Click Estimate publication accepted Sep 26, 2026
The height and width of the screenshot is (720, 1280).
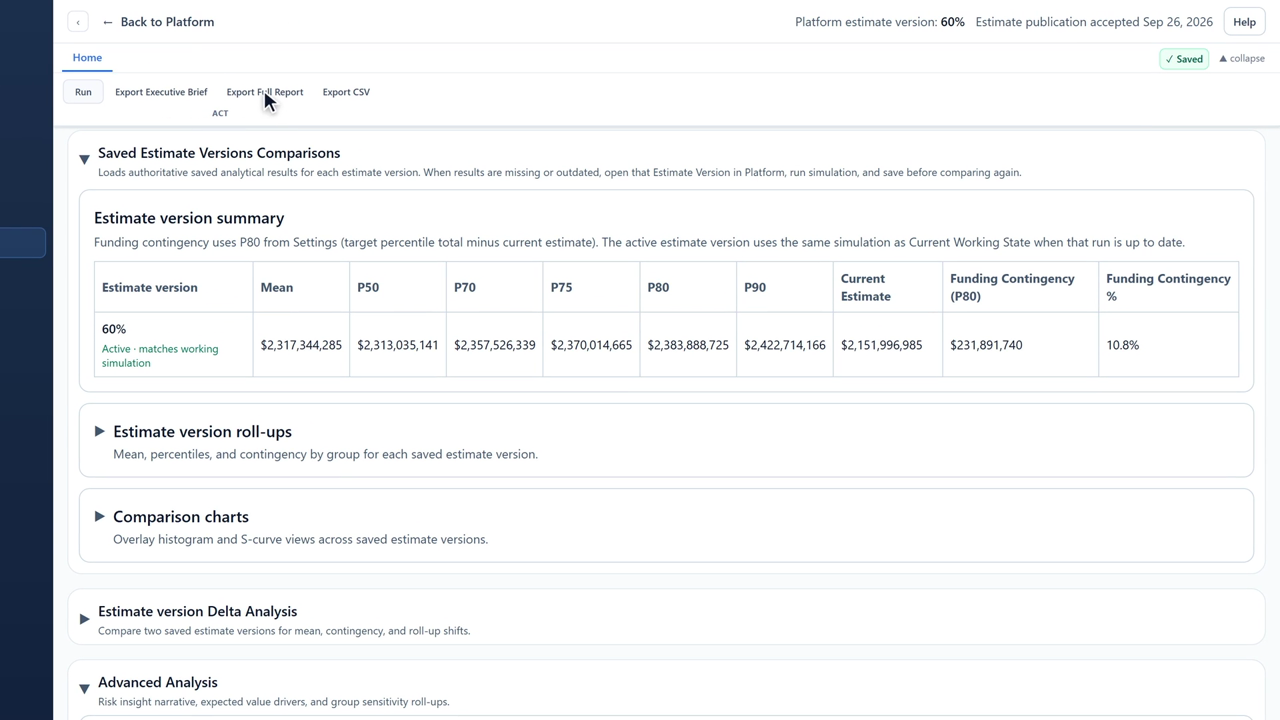click(1094, 22)
